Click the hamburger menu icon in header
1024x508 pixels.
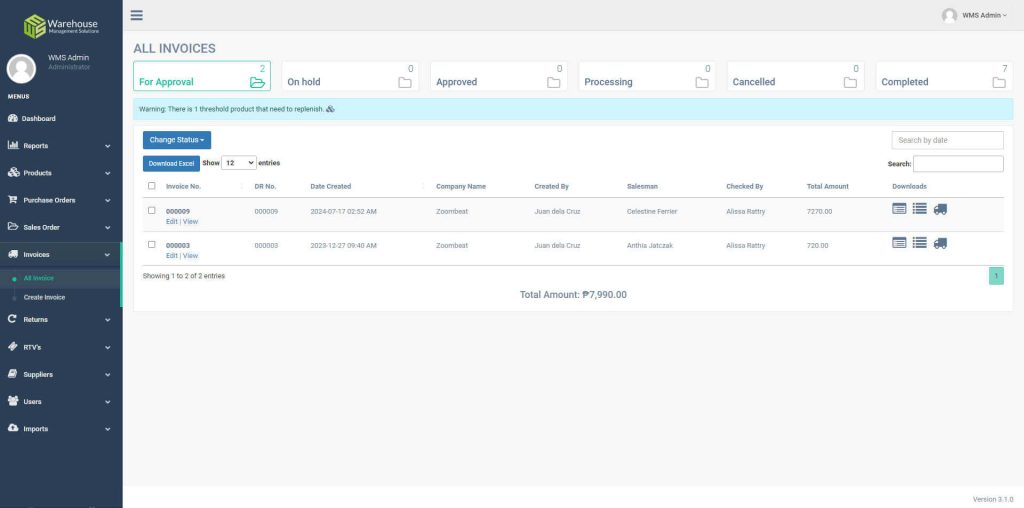pyautogui.click(x=137, y=15)
